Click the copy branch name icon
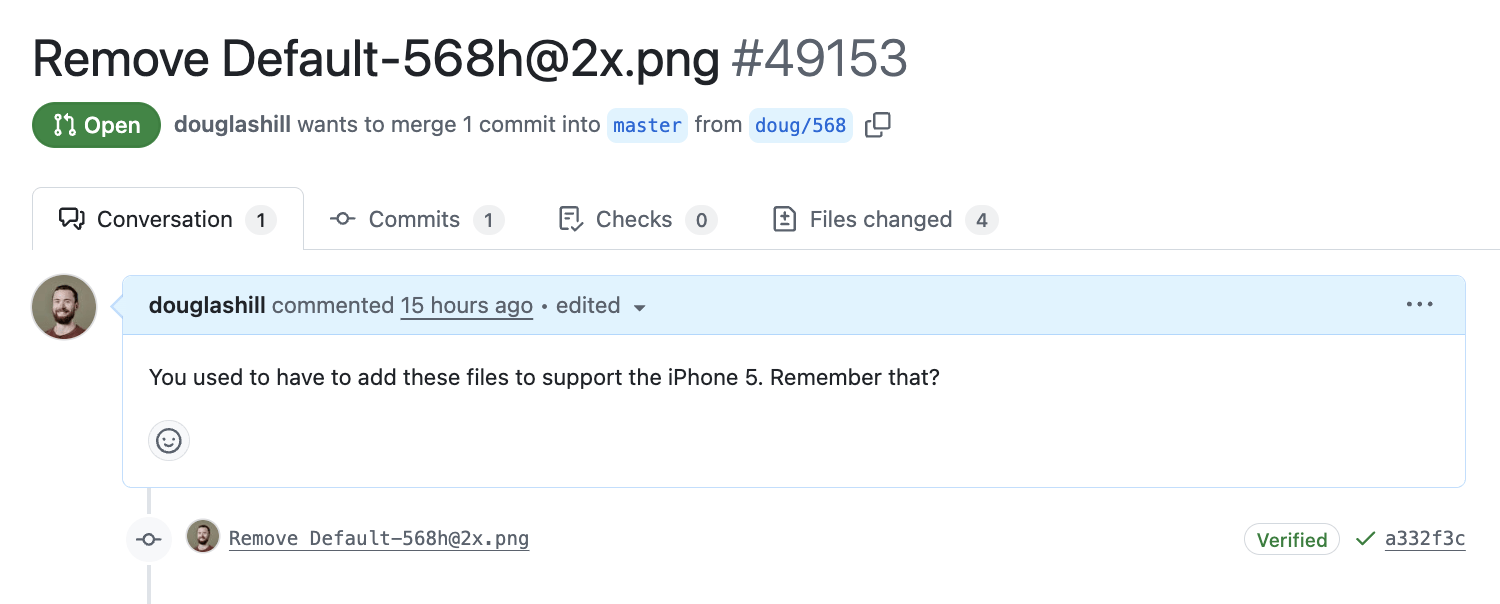Image resolution: width=1500 pixels, height=604 pixels. [878, 125]
